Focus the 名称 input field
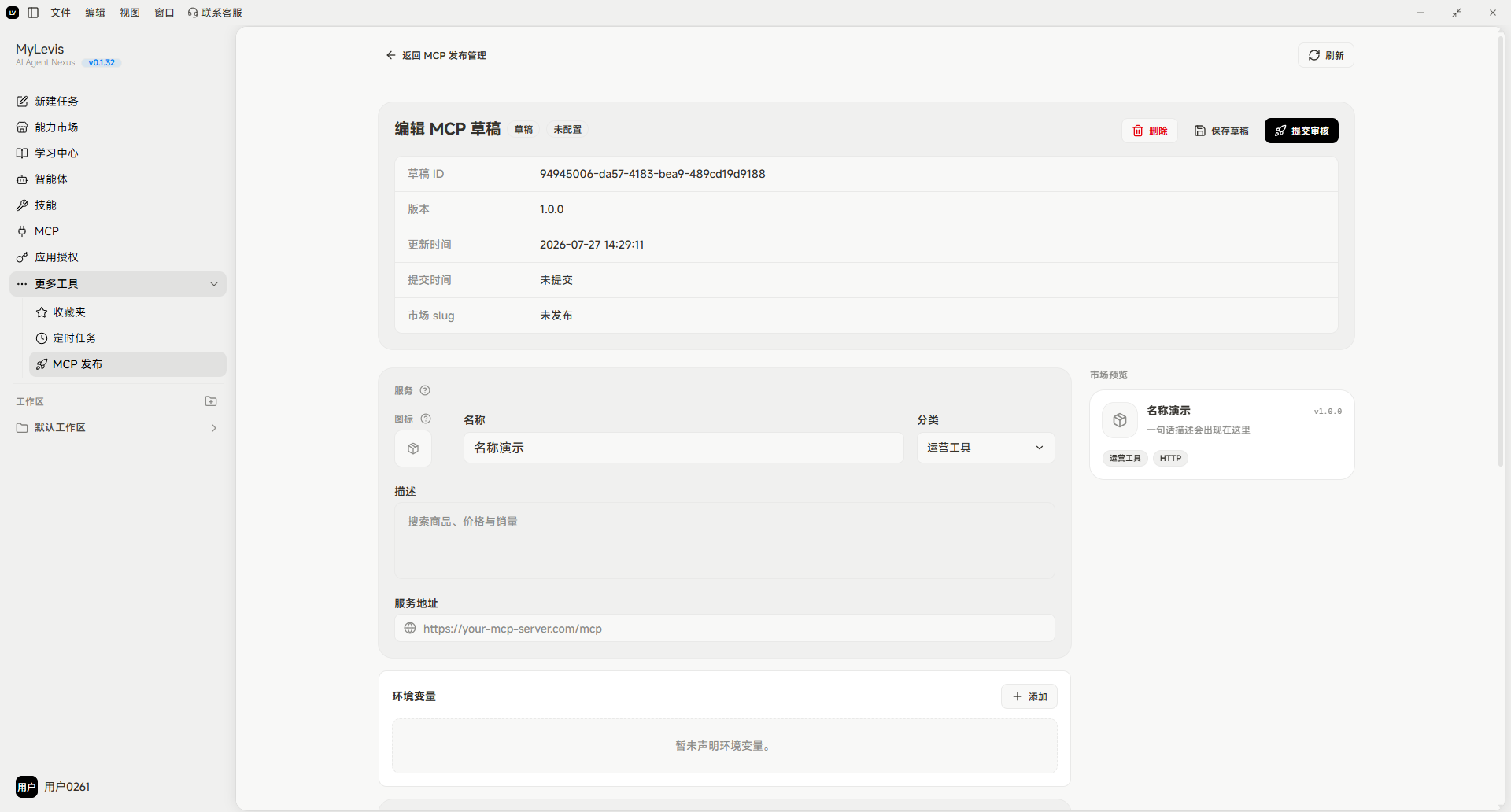 683,448
